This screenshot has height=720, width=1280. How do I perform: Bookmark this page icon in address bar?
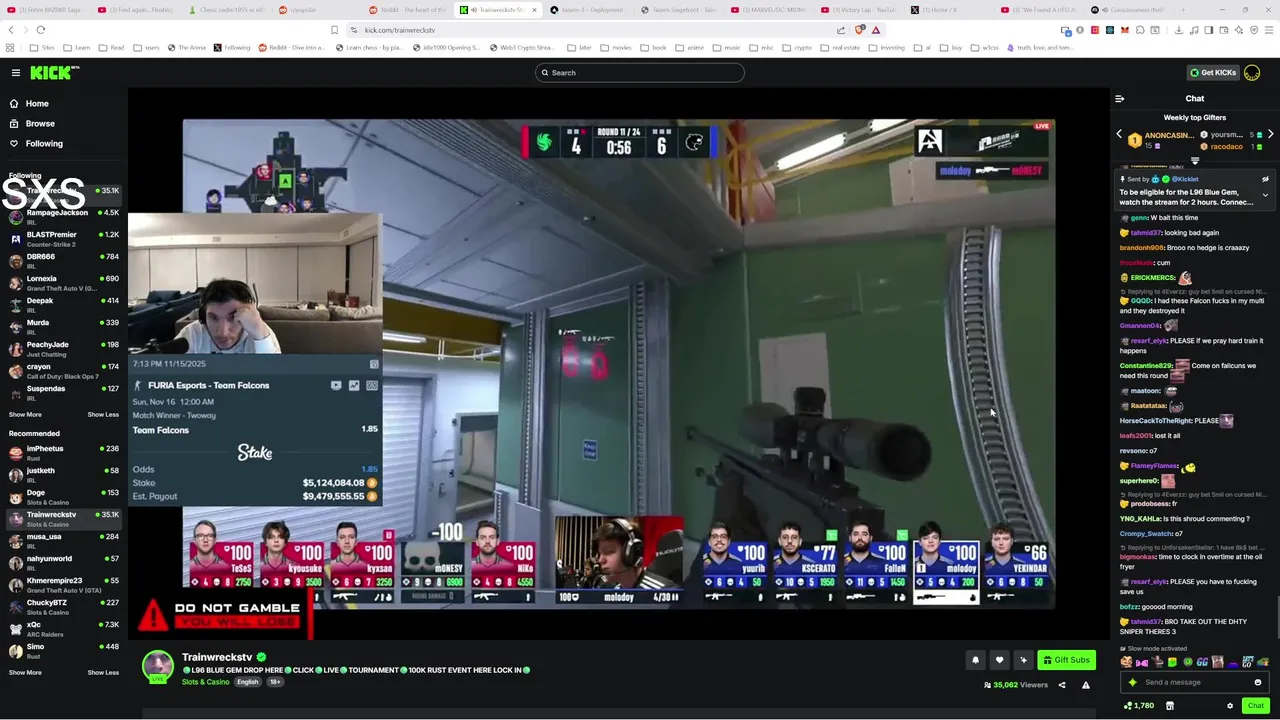click(x=334, y=30)
